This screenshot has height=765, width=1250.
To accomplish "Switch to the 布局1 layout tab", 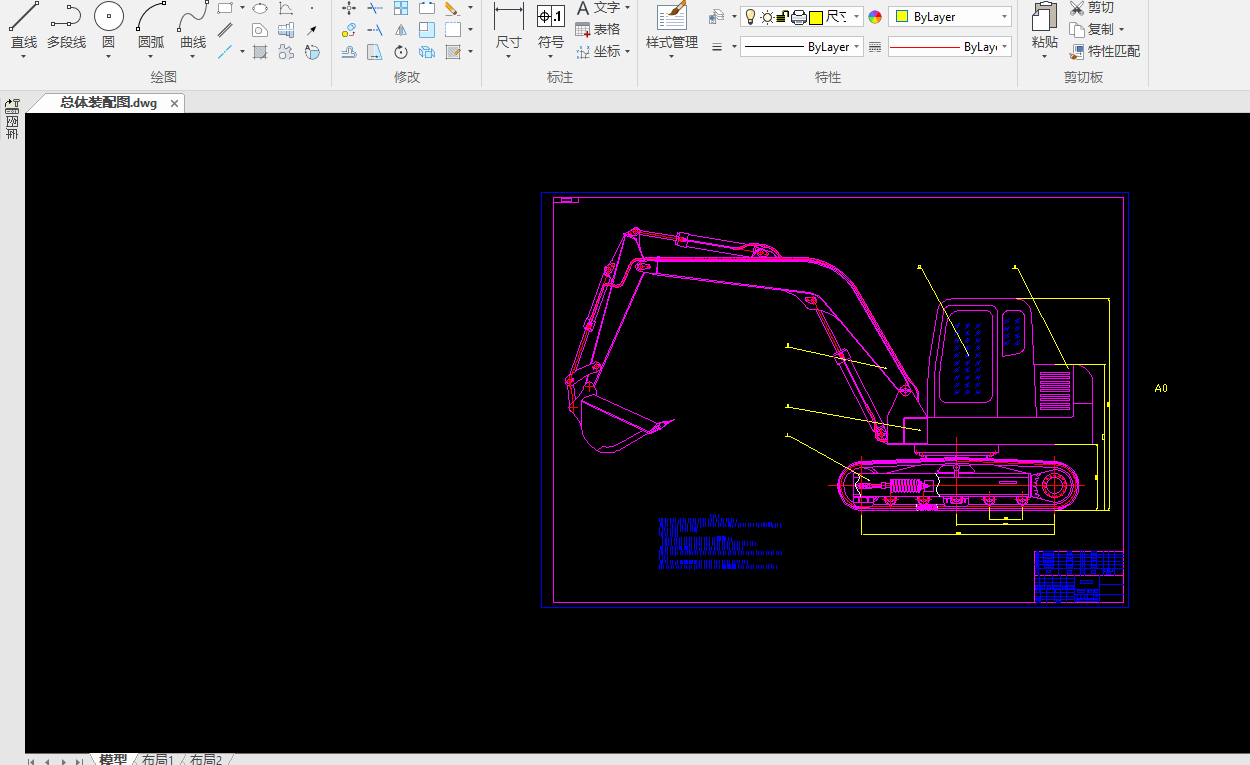I will tap(157, 760).
